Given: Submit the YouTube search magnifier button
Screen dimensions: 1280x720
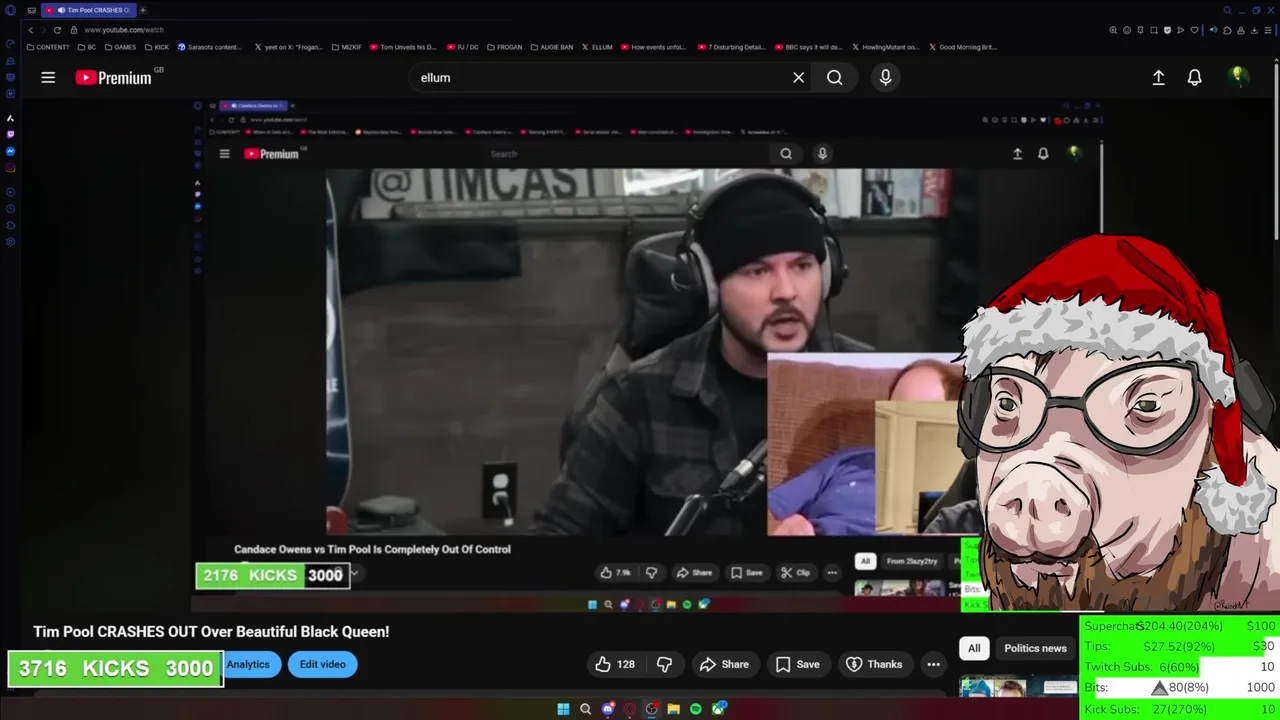Looking at the screenshot, I should point(834,77).
